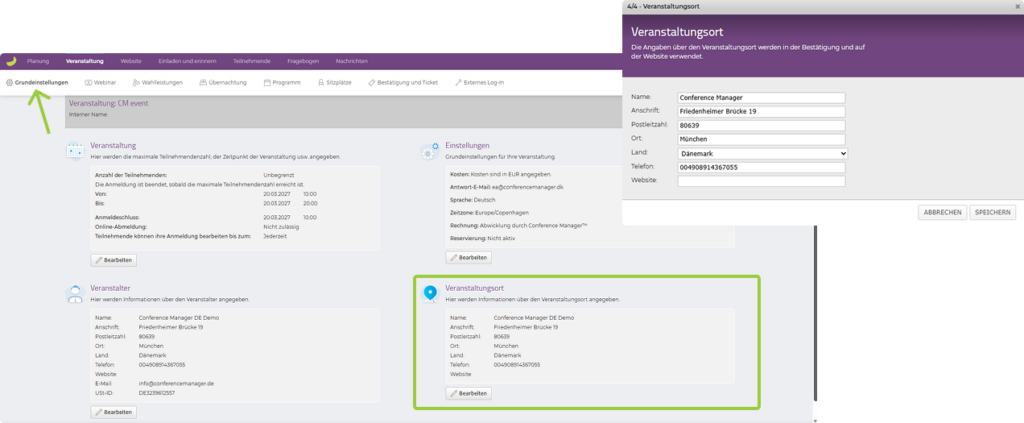Expand the Land dropdown showing Dänemark
Image resolution: width=1024 pixels, height=423 pixels.
762,153
